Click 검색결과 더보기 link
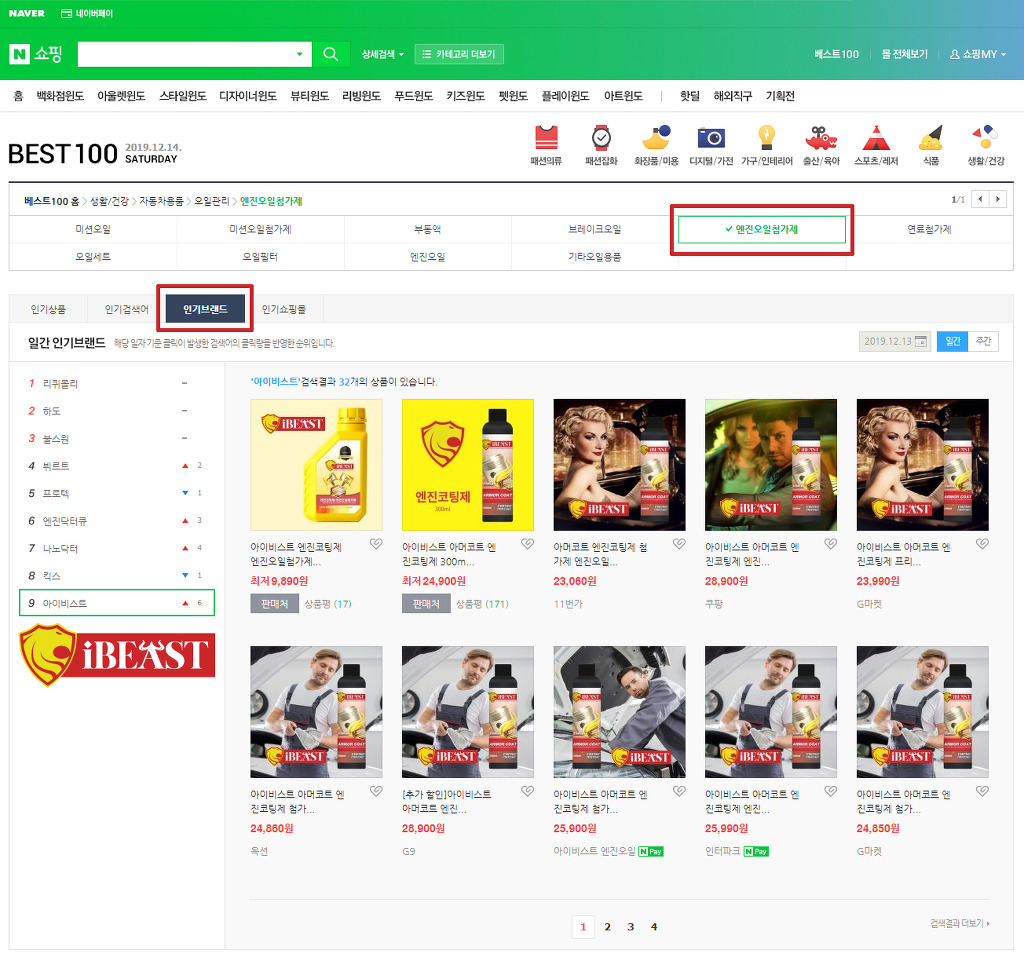Viewport: 1024px width, 961px height. [x=960, y=923]
